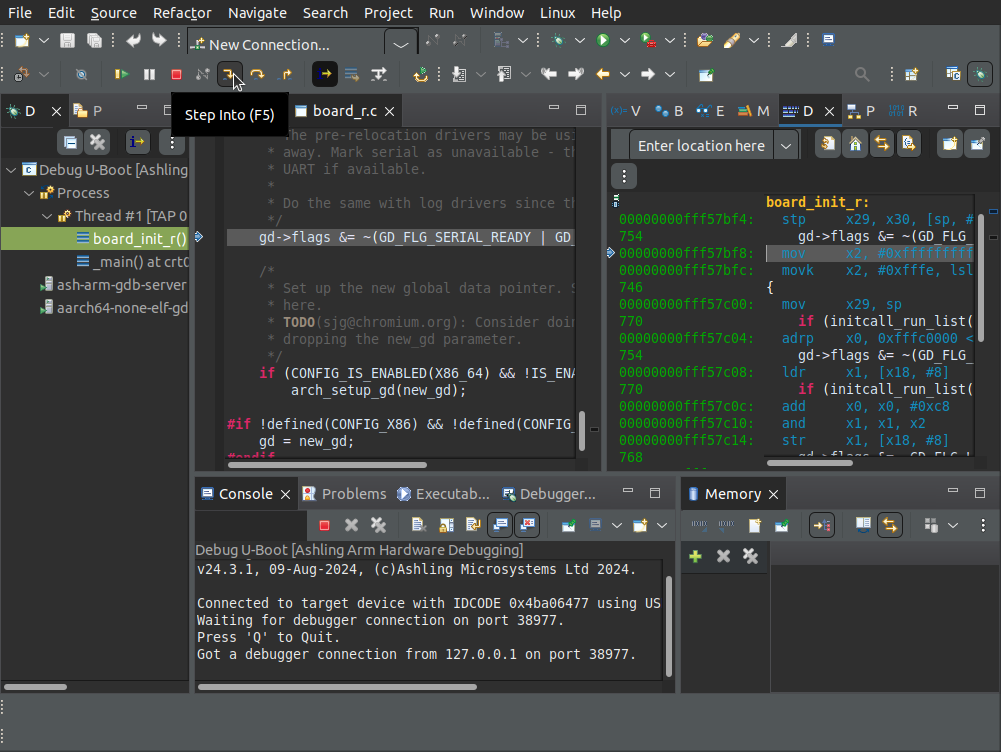
Task: Click the Enter location here field
Action: [701, 146]
